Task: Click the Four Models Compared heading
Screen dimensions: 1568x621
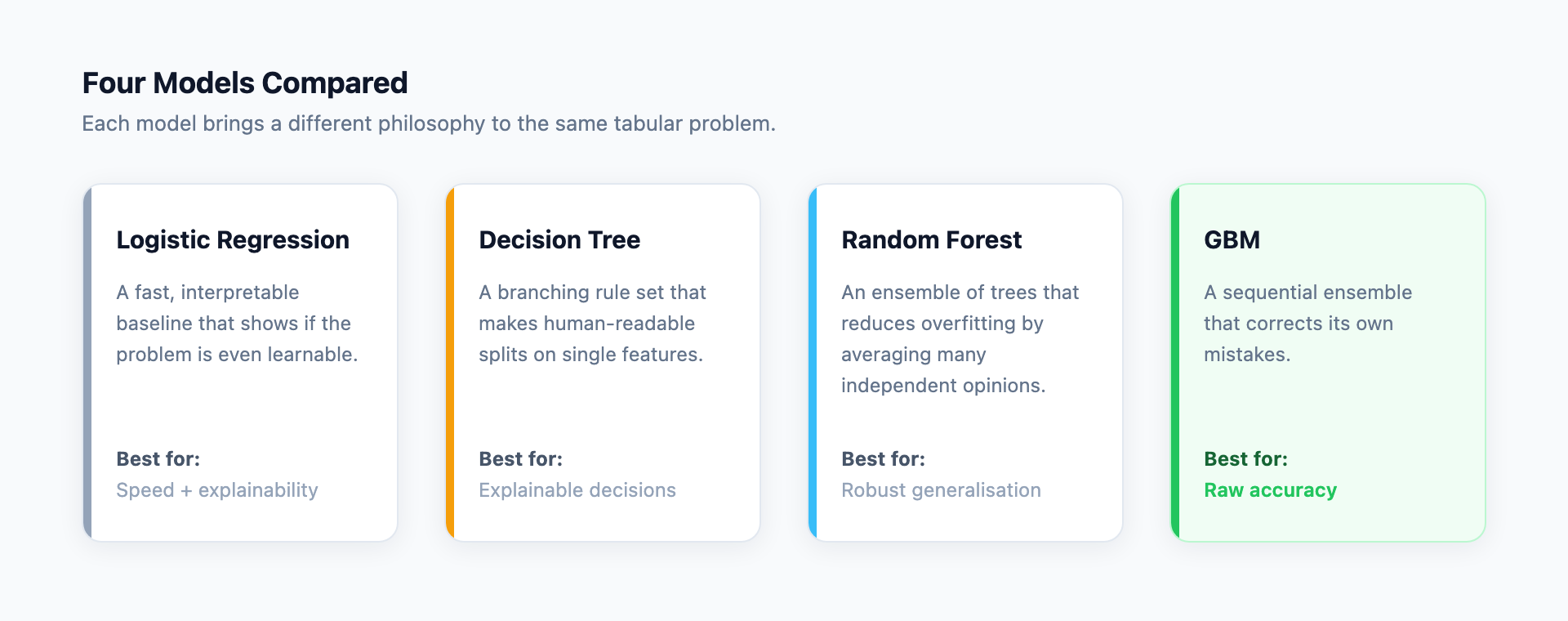Action: [245, 83]
